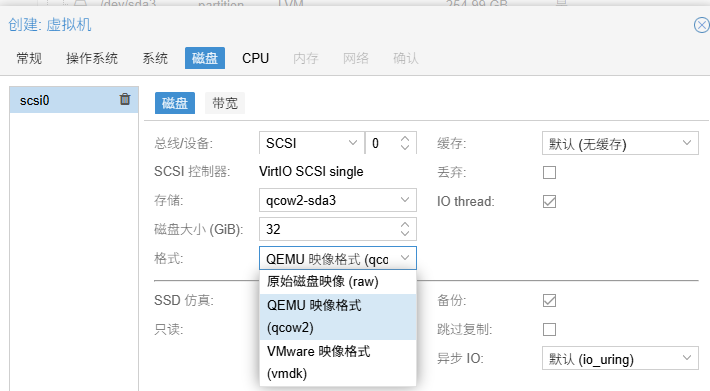This screenshot has width=710, height=391.
Task: Open the CPU tab
Action: (x=255, y=58)
